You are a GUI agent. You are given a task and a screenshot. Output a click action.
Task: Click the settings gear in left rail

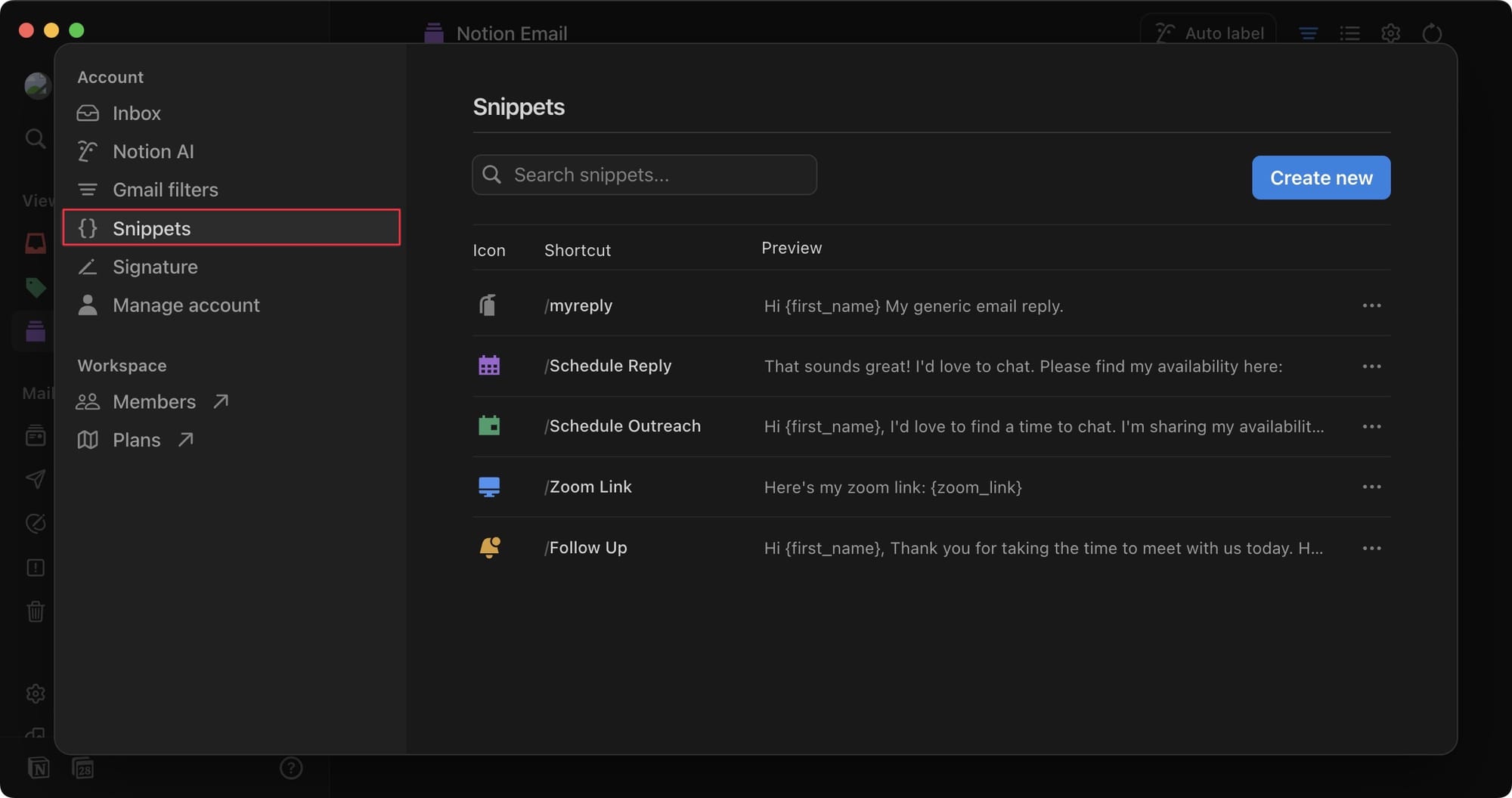(x=35, y=694)
